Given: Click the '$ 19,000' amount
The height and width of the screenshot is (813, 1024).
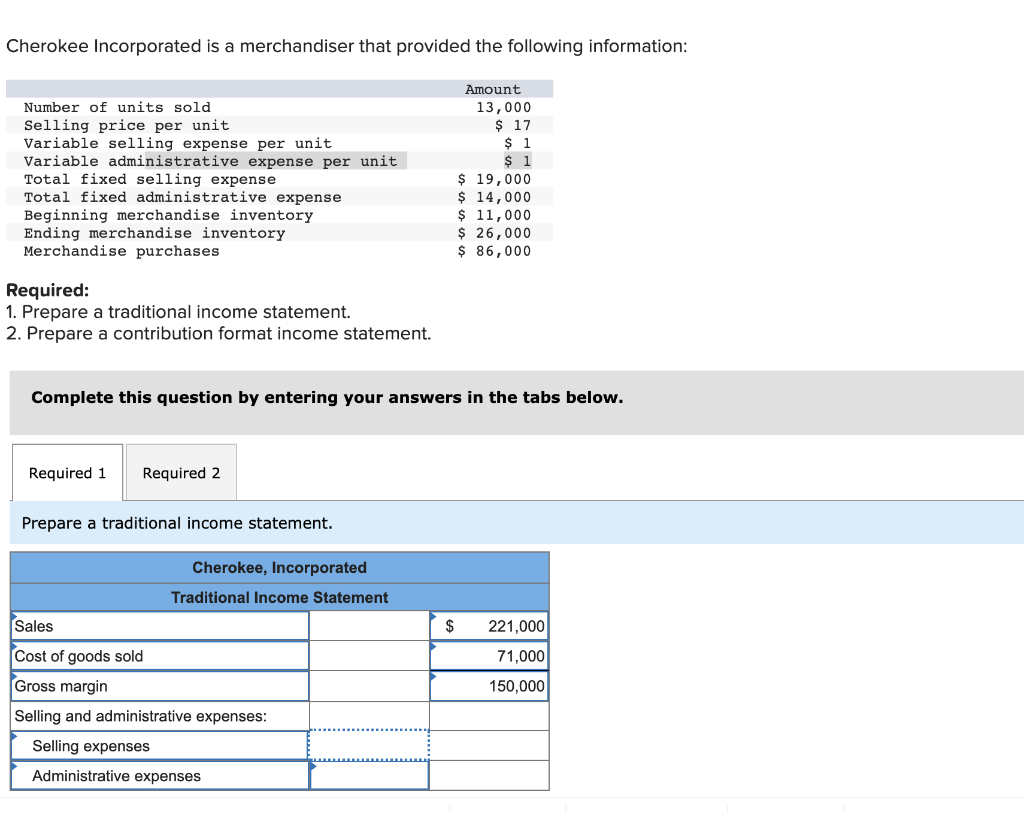Looking at the screenshot, I should click(x=494, y=179).
